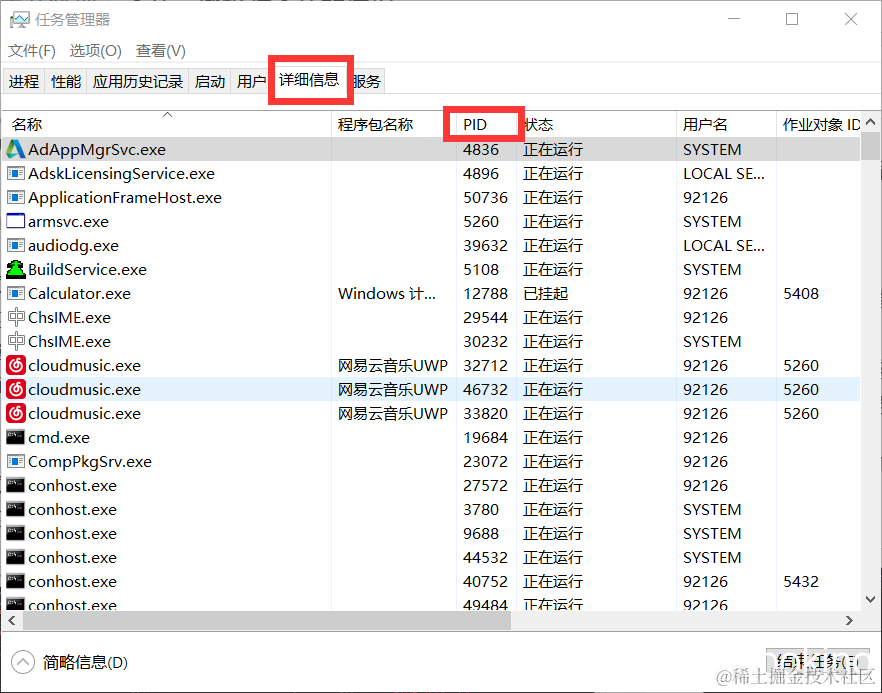This screenshot has height=693, width=882.
Task: Switch to the 进程 tab
Action: pyautogui.click(x=24, y=82)
